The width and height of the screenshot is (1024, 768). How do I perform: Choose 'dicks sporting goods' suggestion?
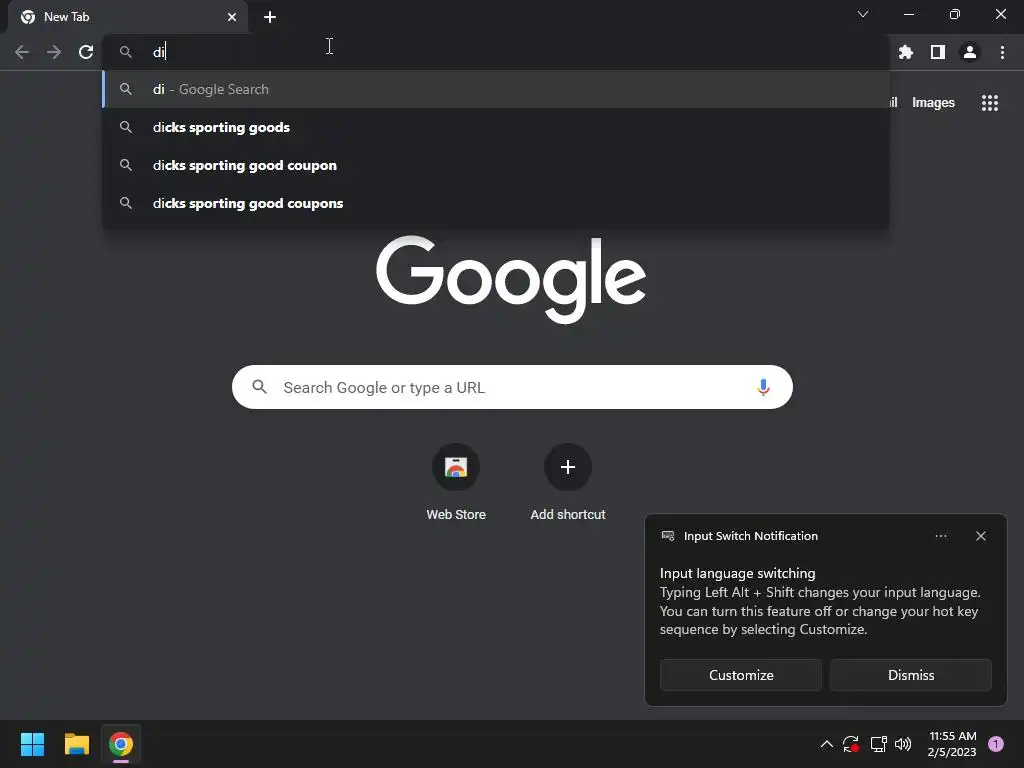496,127
